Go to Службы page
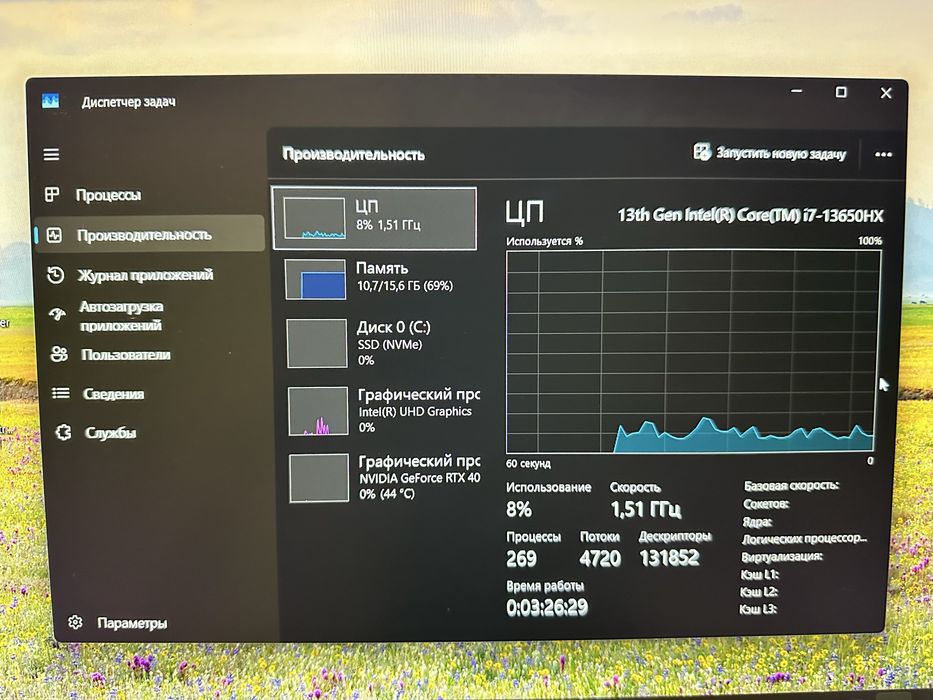 (110, 433)
